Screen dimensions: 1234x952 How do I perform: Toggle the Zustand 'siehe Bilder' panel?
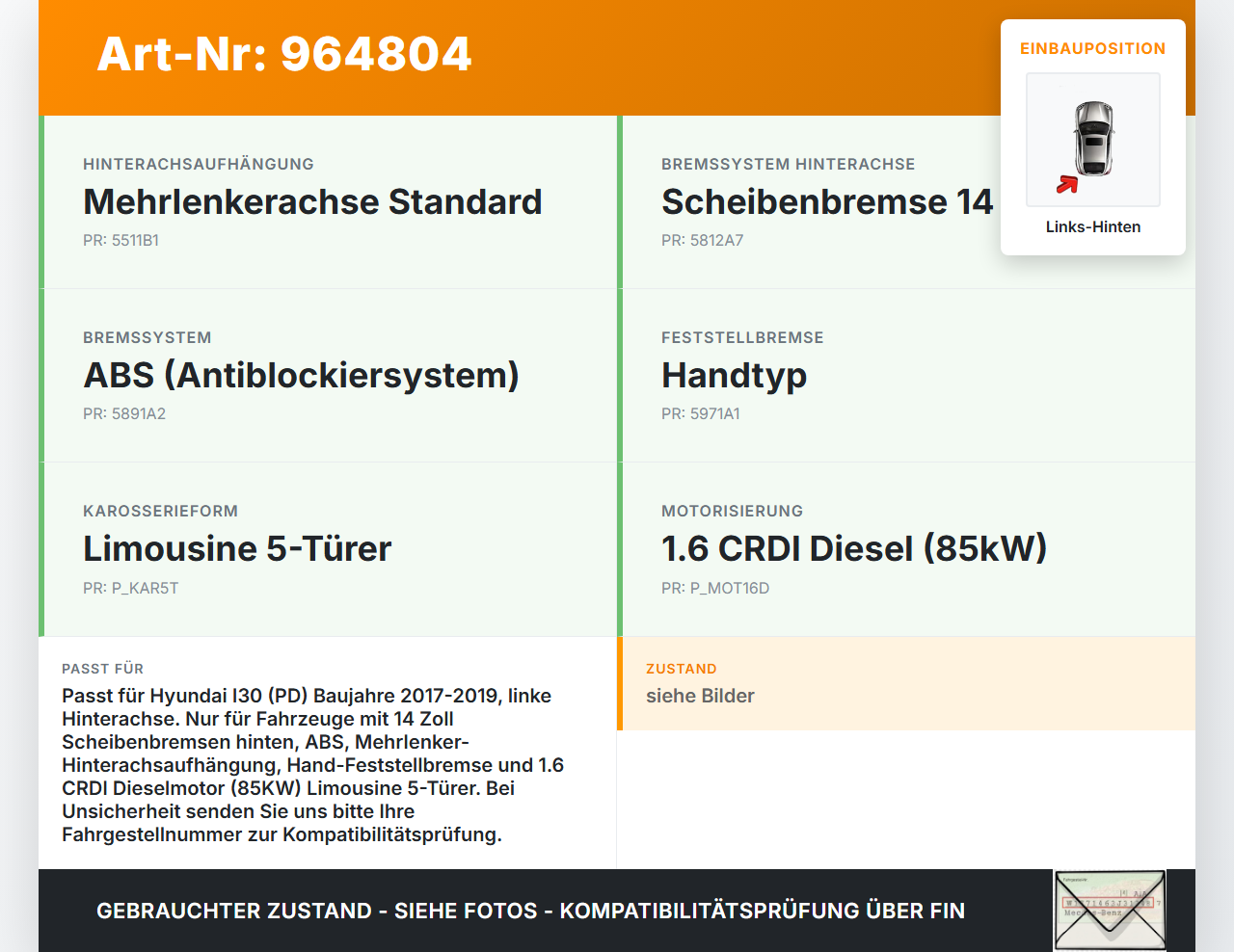(x=906, y=684)
